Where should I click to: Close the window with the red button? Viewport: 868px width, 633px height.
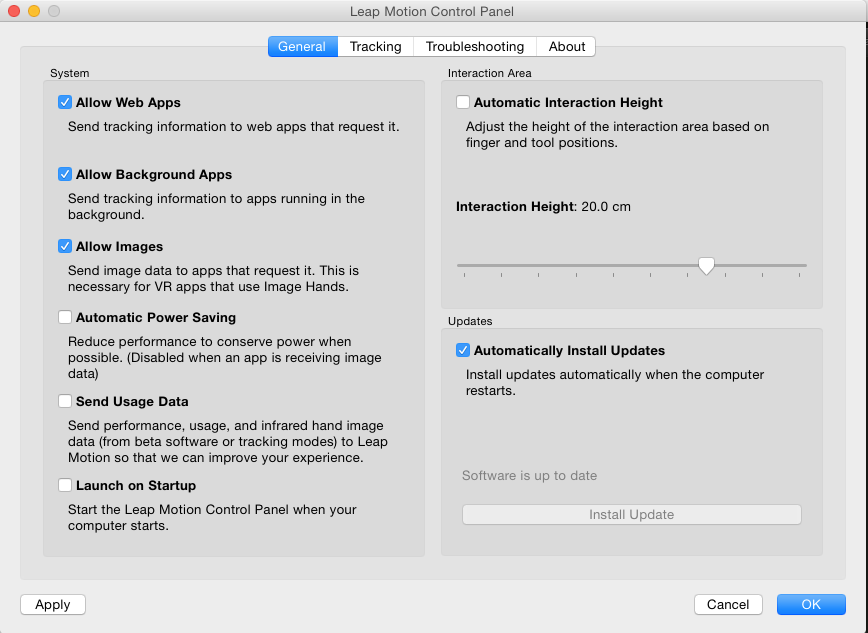coord(14,11)
